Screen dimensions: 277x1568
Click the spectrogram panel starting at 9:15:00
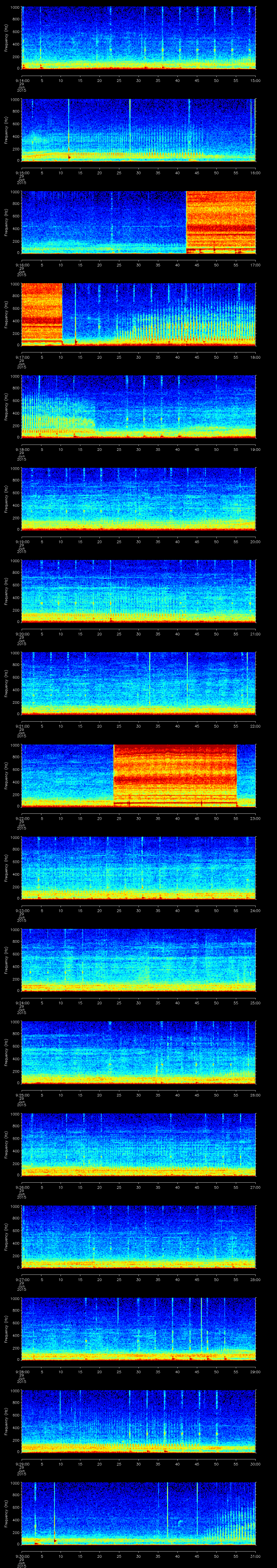point(138,130)
